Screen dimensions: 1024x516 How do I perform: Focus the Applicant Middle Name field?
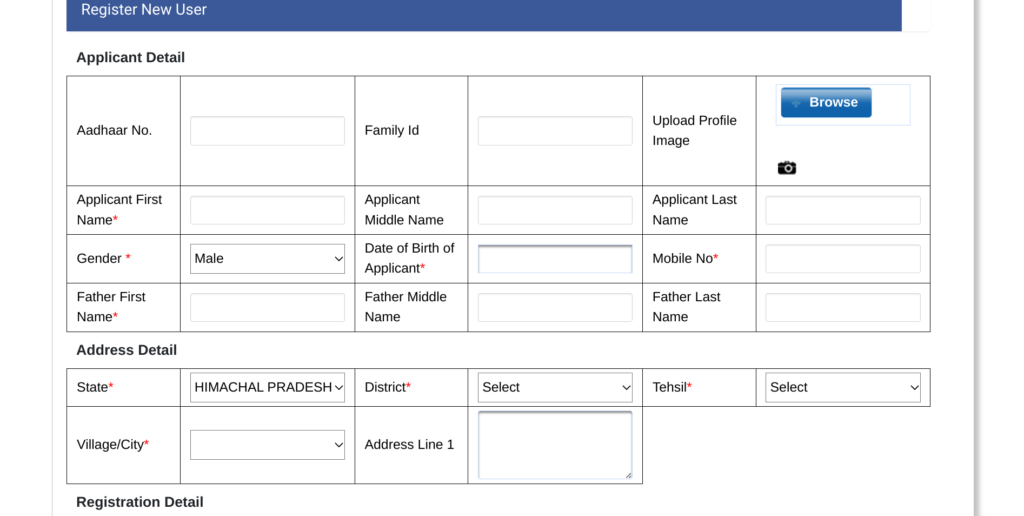tap(555, 210)
